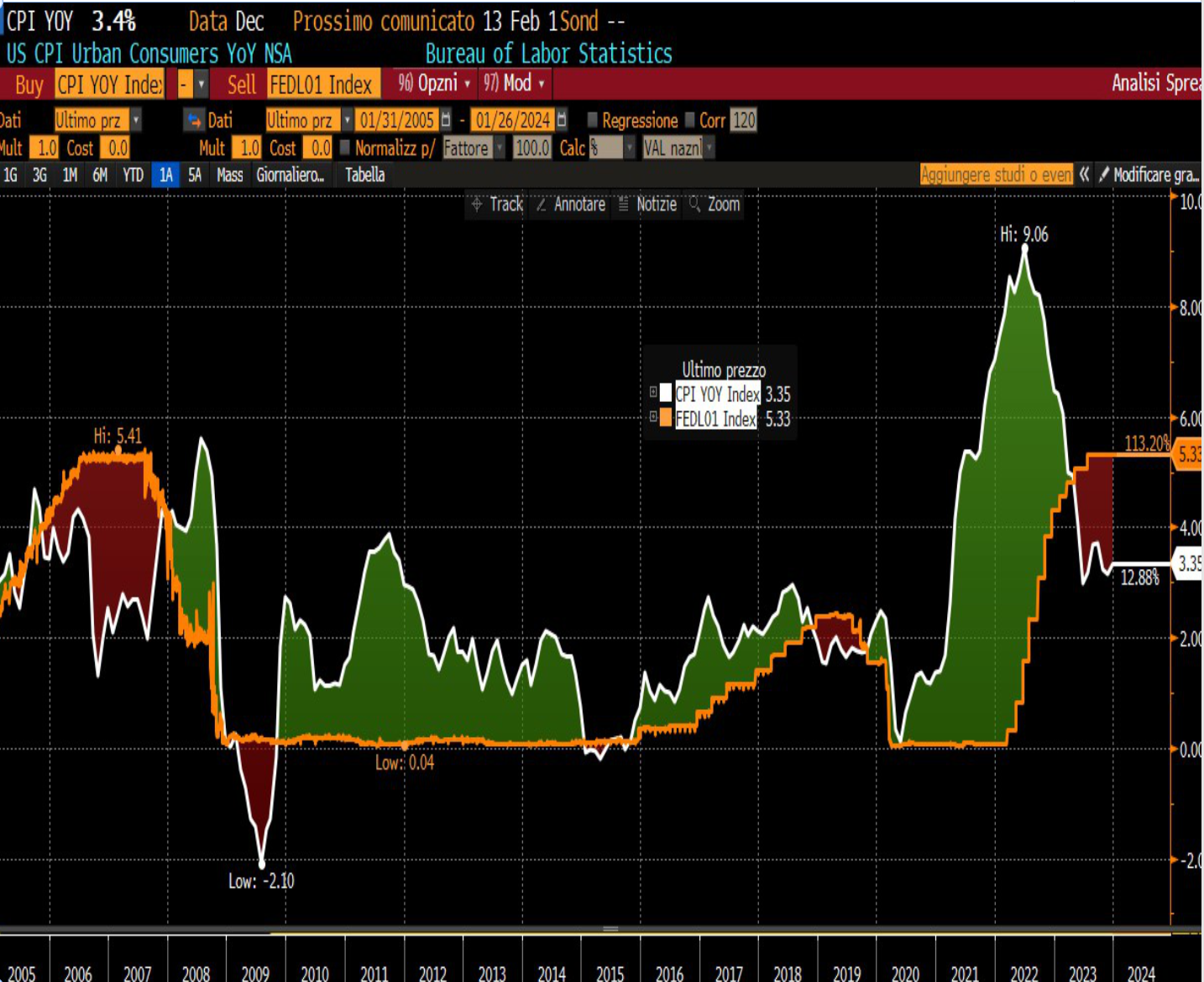The width and height of the screenshot is (1204, 982).
Task: Open the end date calendar icon
Action: [562, 120]
